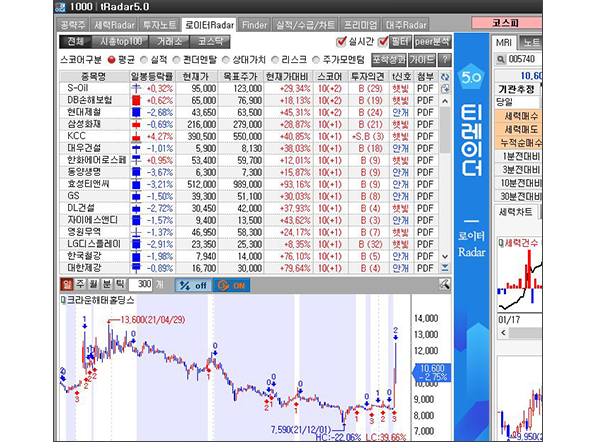Select the 리스크 radio button
This screenshot has width=598, height=442.
click(x=275, y=60)
